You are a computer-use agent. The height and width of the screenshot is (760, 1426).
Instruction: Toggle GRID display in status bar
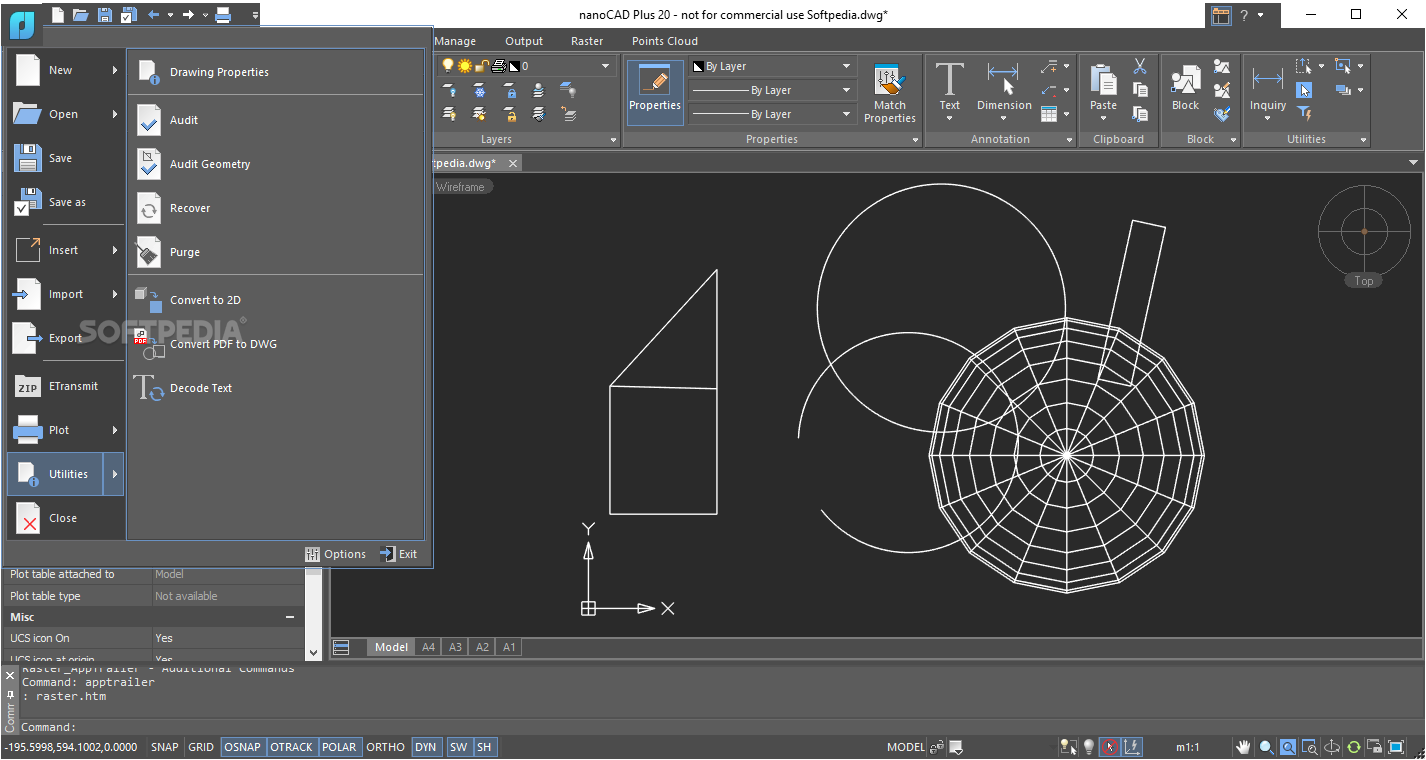pyautogui.click(x=201, y=747)
